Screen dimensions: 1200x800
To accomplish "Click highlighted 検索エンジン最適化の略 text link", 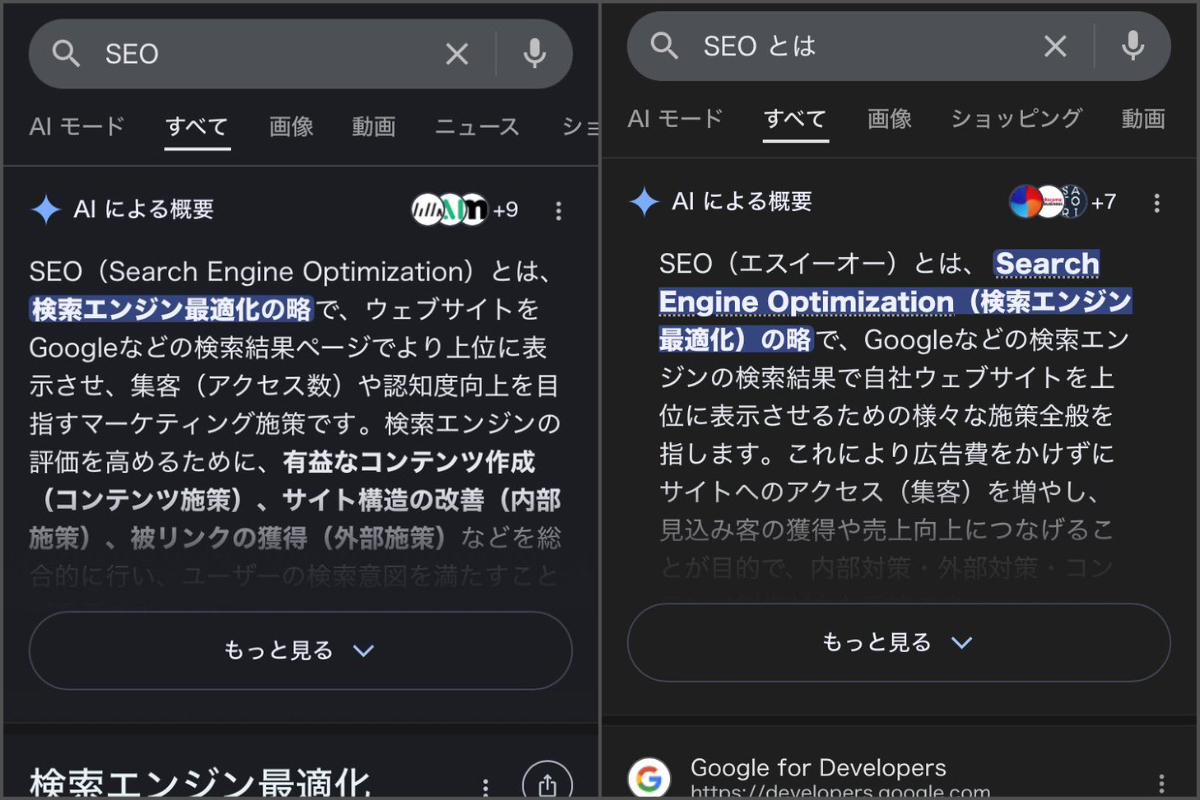I will (171, 310).
